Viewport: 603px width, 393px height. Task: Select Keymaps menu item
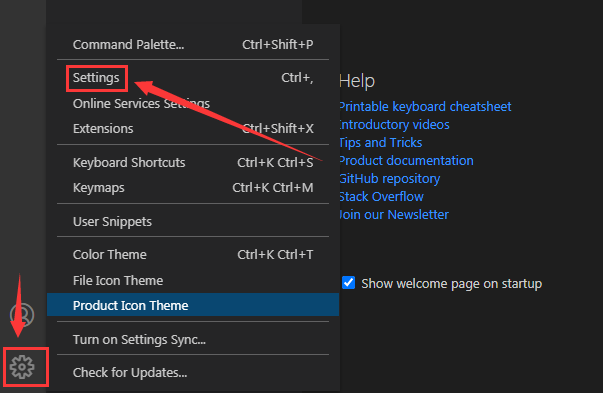pos(193,188)
